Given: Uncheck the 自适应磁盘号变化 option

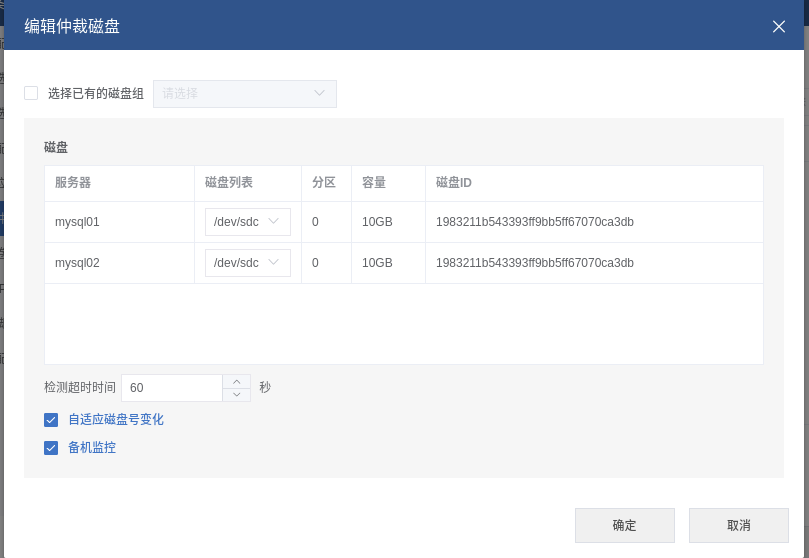Looking at the screenshot, I should click(51, 420).
